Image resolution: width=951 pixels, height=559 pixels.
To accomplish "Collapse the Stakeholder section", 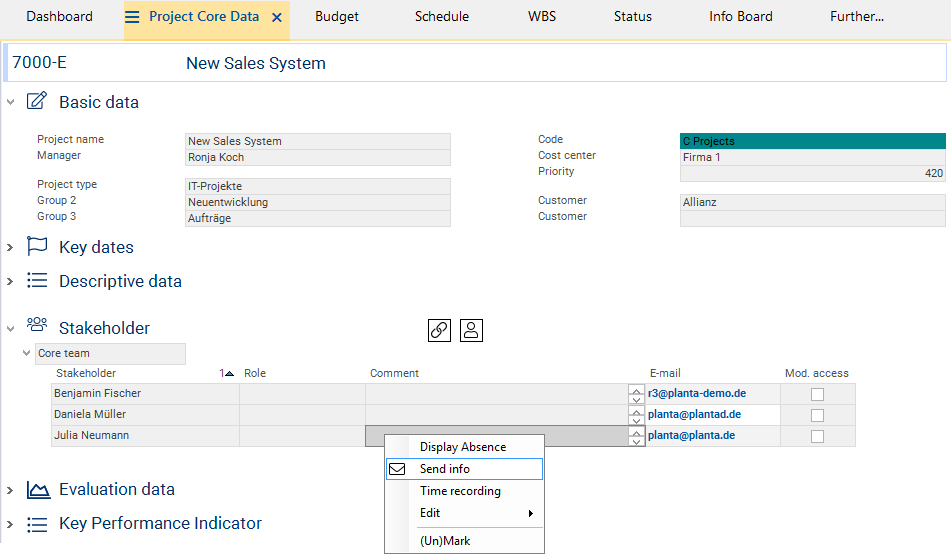I will [10, 329].
